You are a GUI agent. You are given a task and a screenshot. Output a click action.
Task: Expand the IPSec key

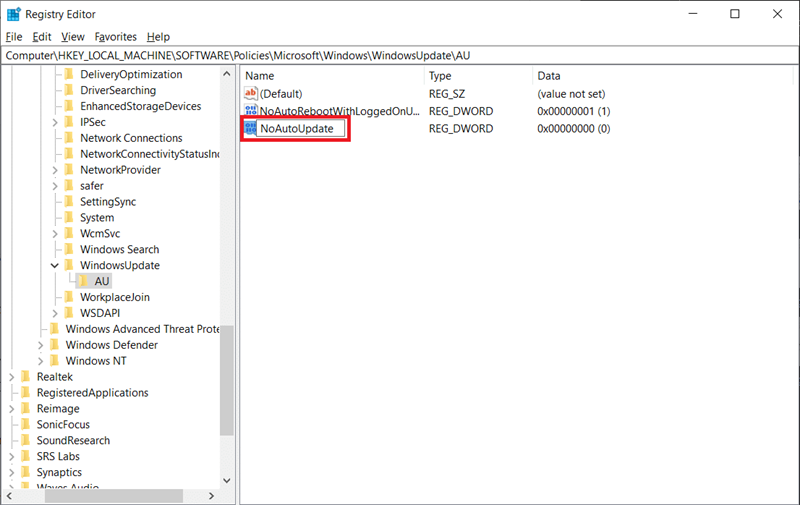55,122
